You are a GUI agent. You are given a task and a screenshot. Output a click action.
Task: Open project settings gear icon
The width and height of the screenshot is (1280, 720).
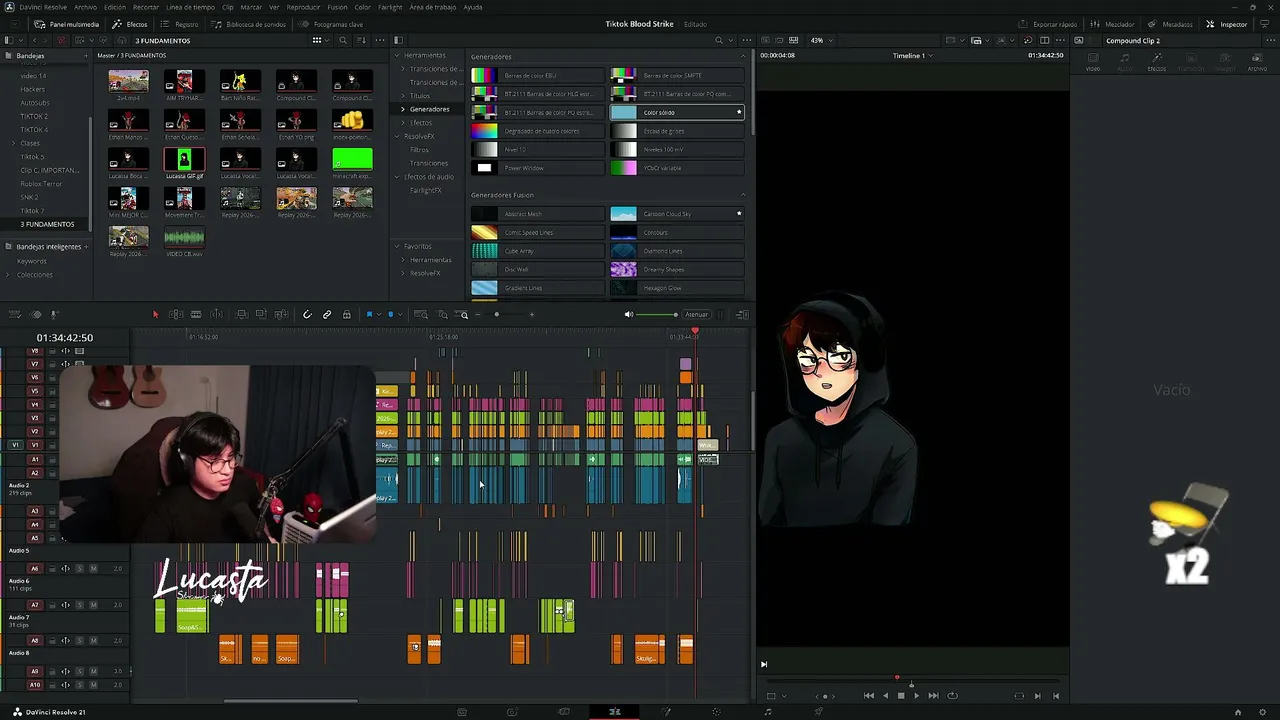pyautogui.click(x=1263, y=712)
